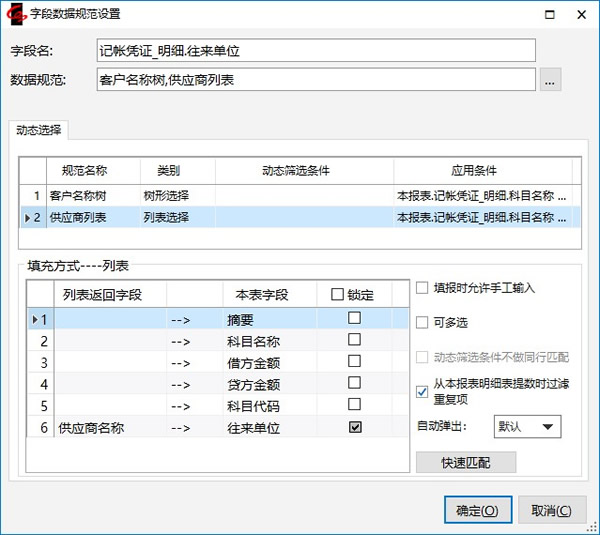Open the 自动弹出 dropdown
Viewport: 600px width, 535px height.
coord(527,427)
